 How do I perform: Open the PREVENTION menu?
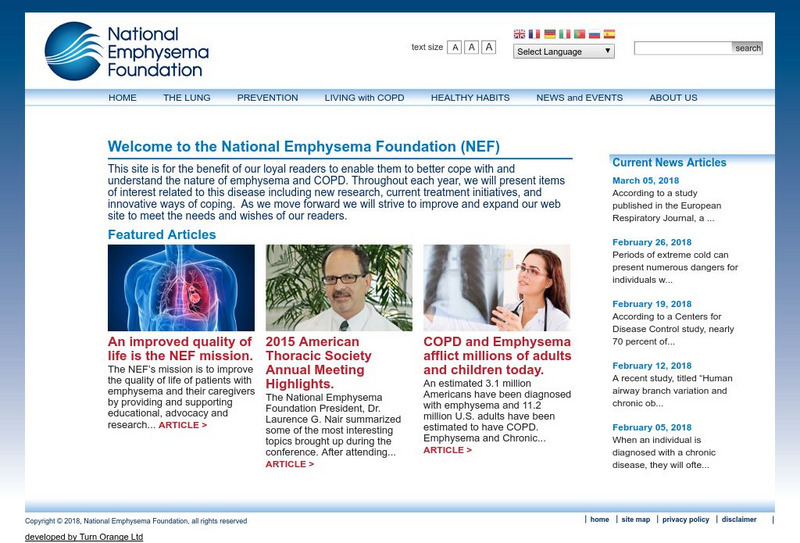[267, 97]
